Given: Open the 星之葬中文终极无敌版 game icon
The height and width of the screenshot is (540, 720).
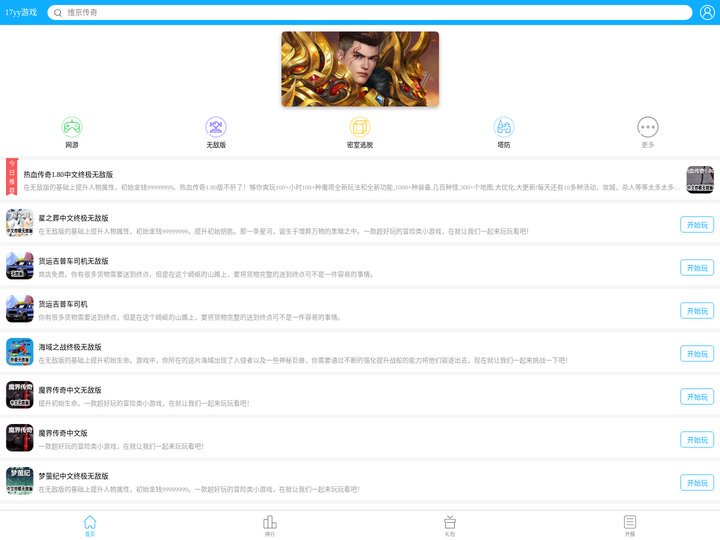Looking at the screenshot, I should point(20,223).
